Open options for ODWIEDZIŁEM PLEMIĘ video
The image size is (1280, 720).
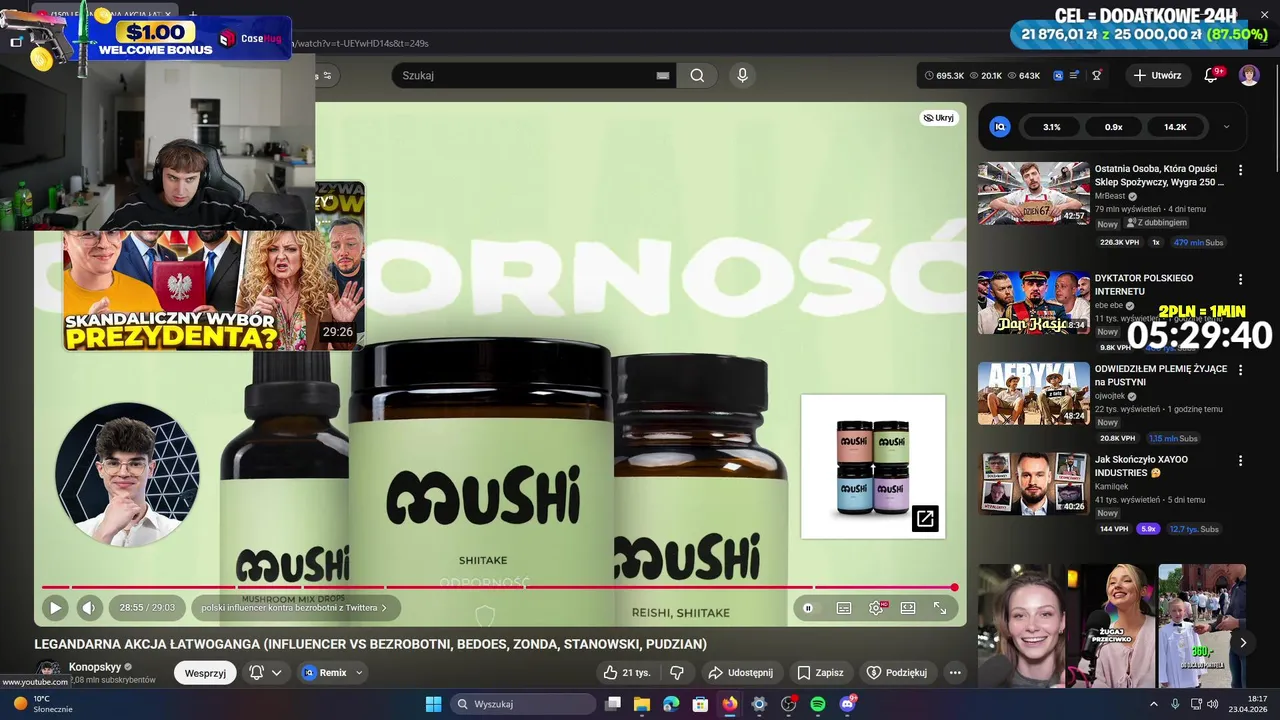click(1241, 370)
